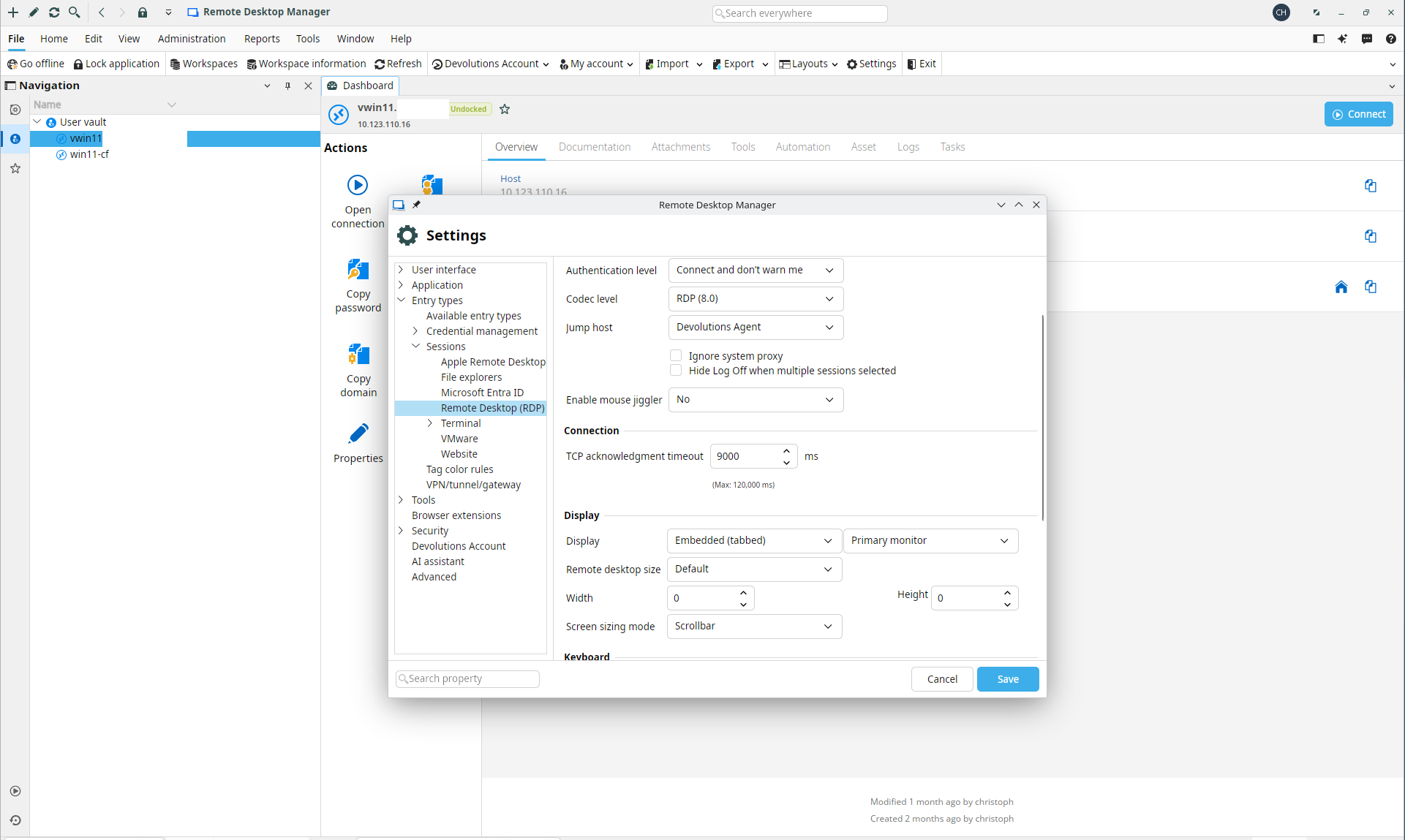Click the Copy domain icon
The width and height of the screenshot is (1405, 840).
pos(358,355)
